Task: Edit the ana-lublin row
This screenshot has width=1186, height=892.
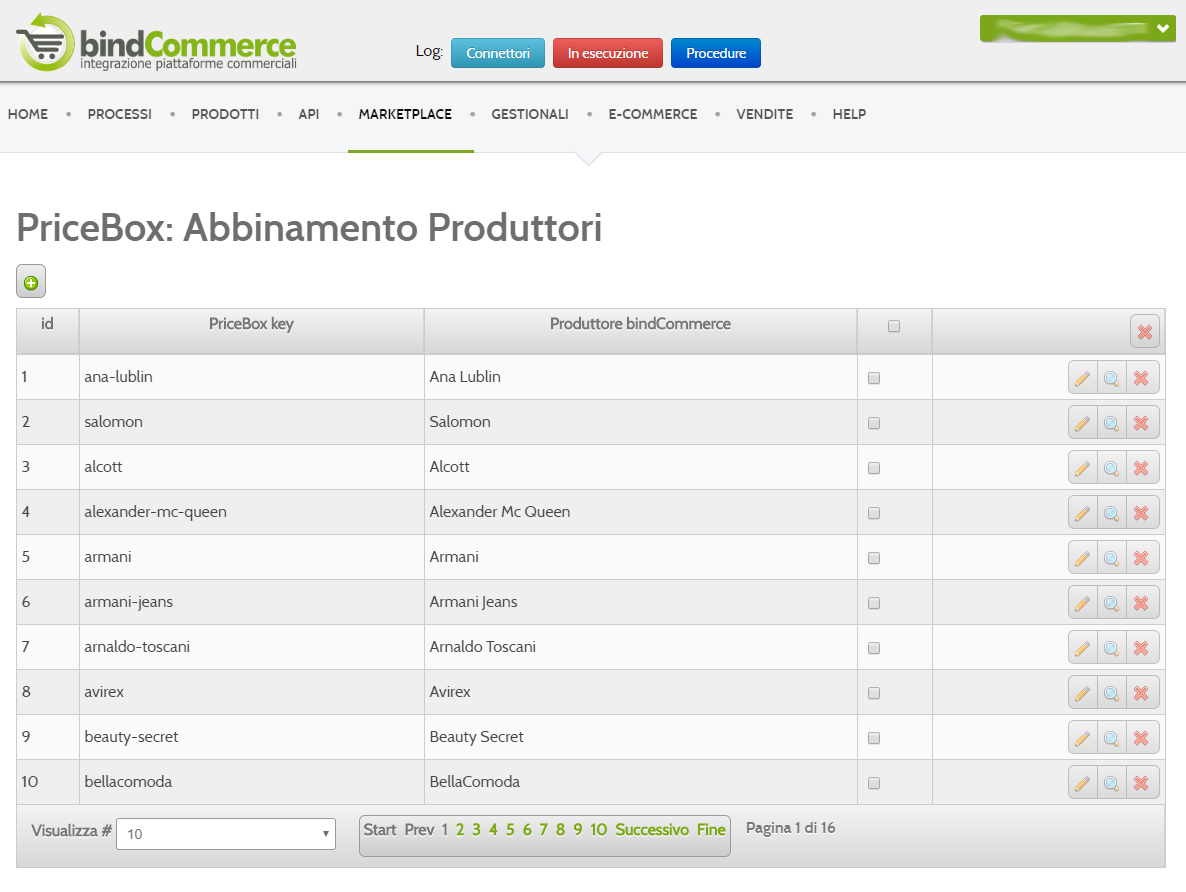Action: click(1082, 378)
